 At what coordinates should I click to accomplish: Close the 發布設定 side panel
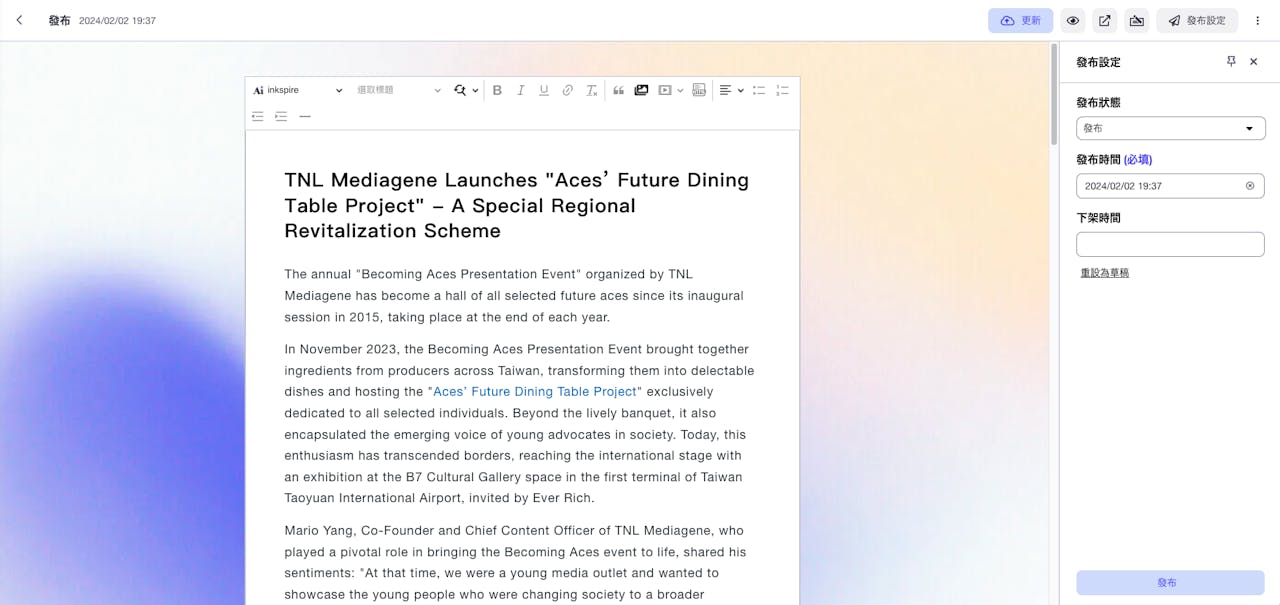click(x=1254, y=62)
